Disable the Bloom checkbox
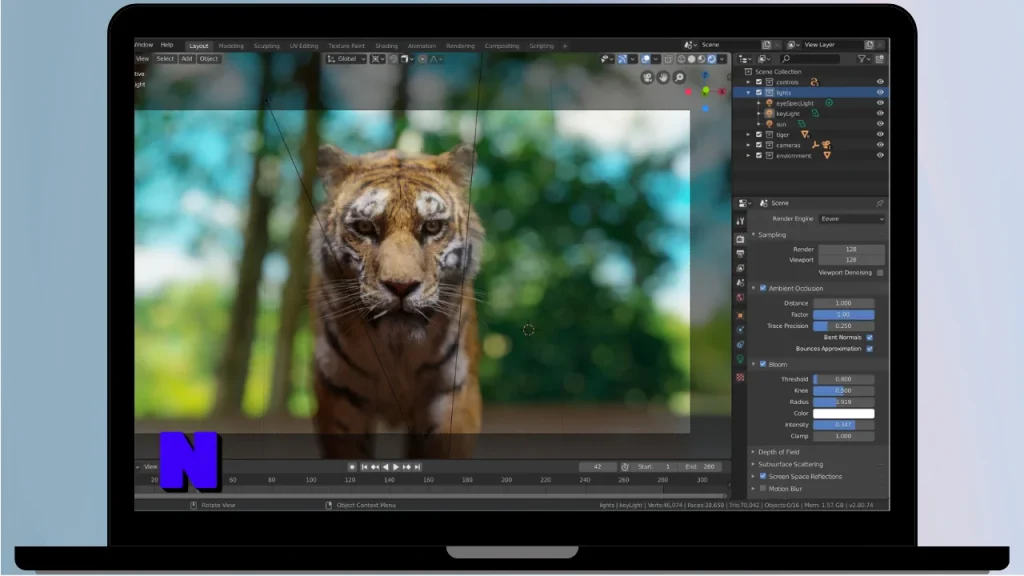The width and height of the screenshot is (1024, 576). [763, 364]
